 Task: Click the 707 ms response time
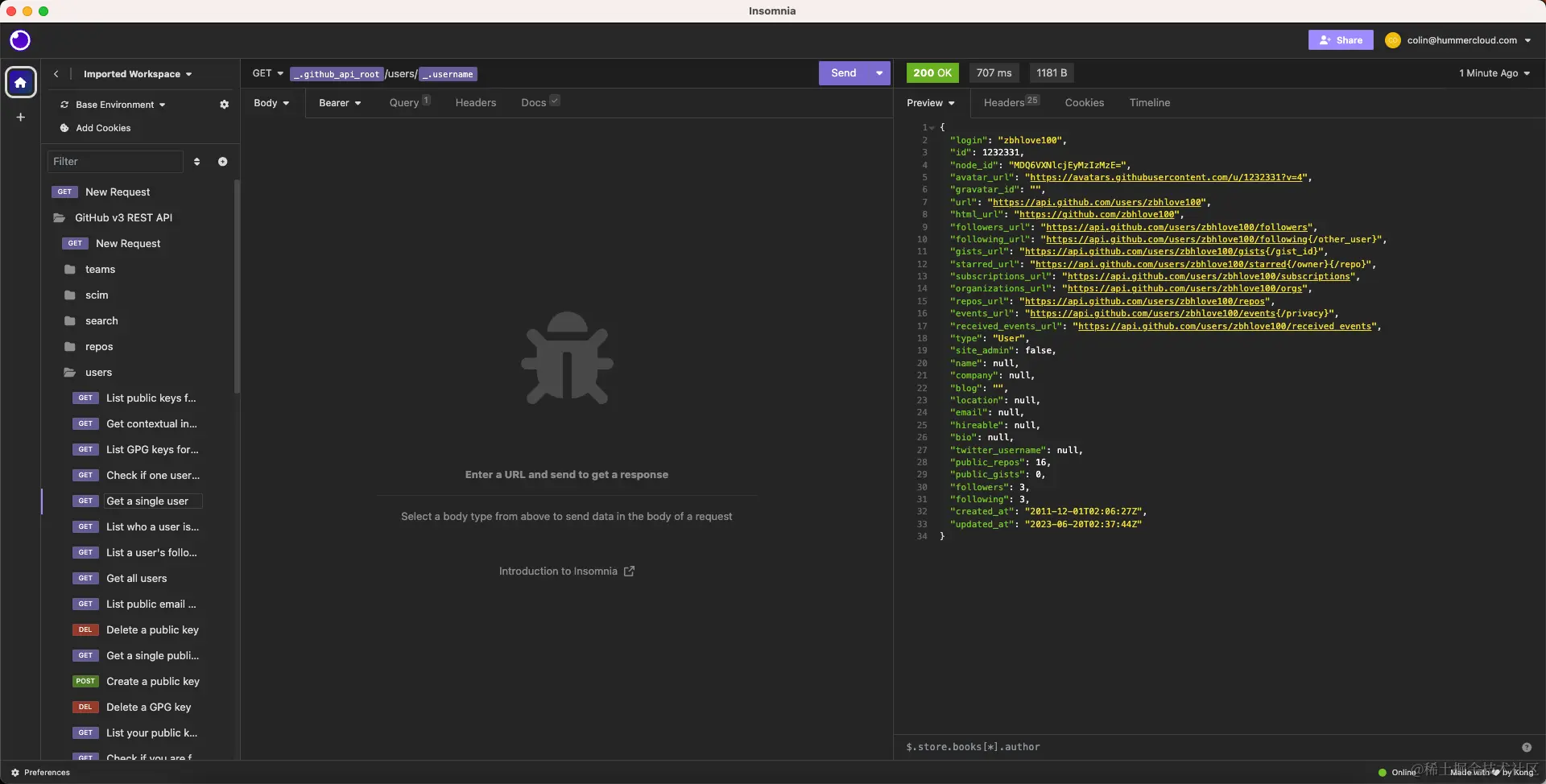tap(994, 73)
